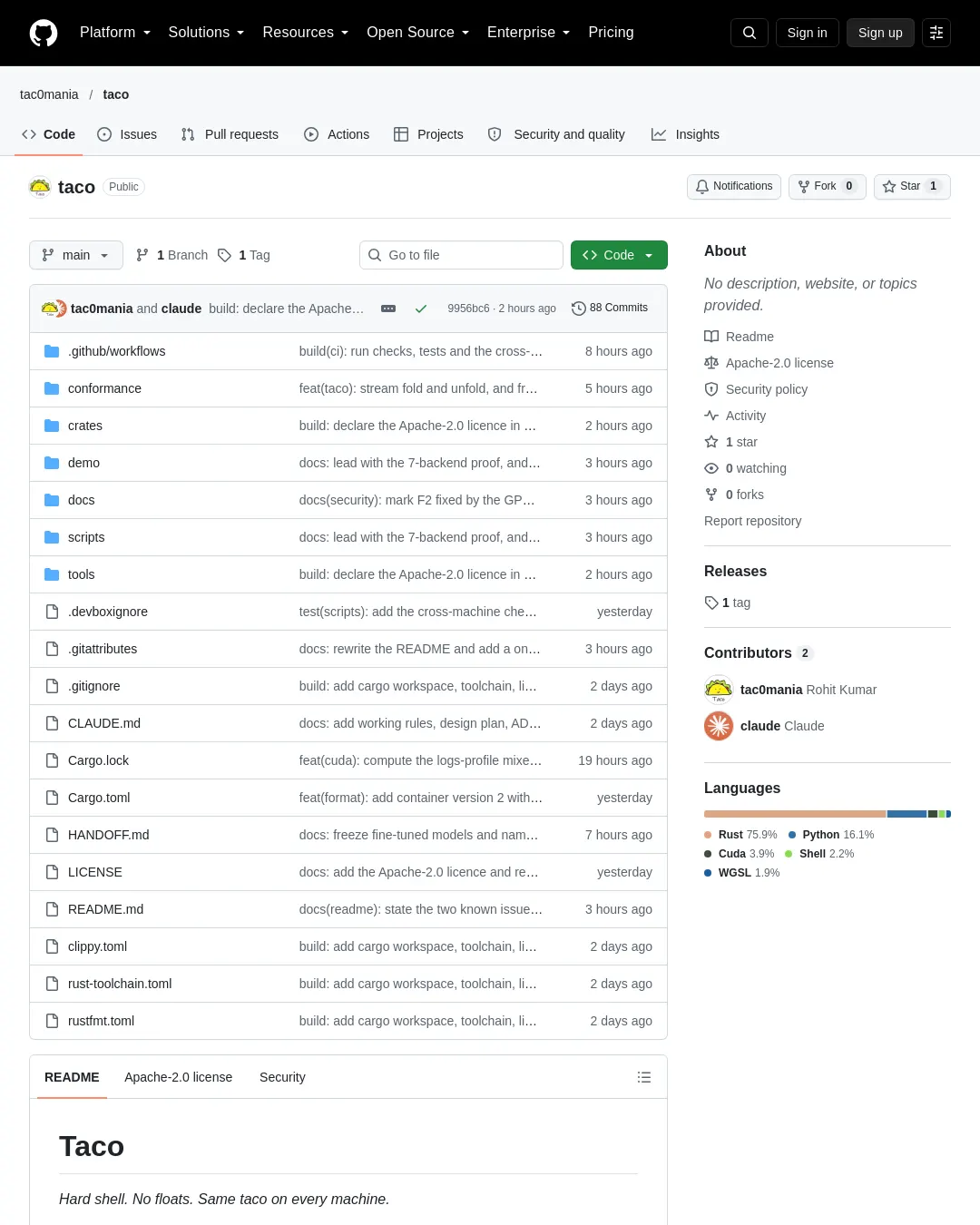Viewport: 980px width, 1225px height.
Task: Click the Sign up button
Action: pos(880,33)
